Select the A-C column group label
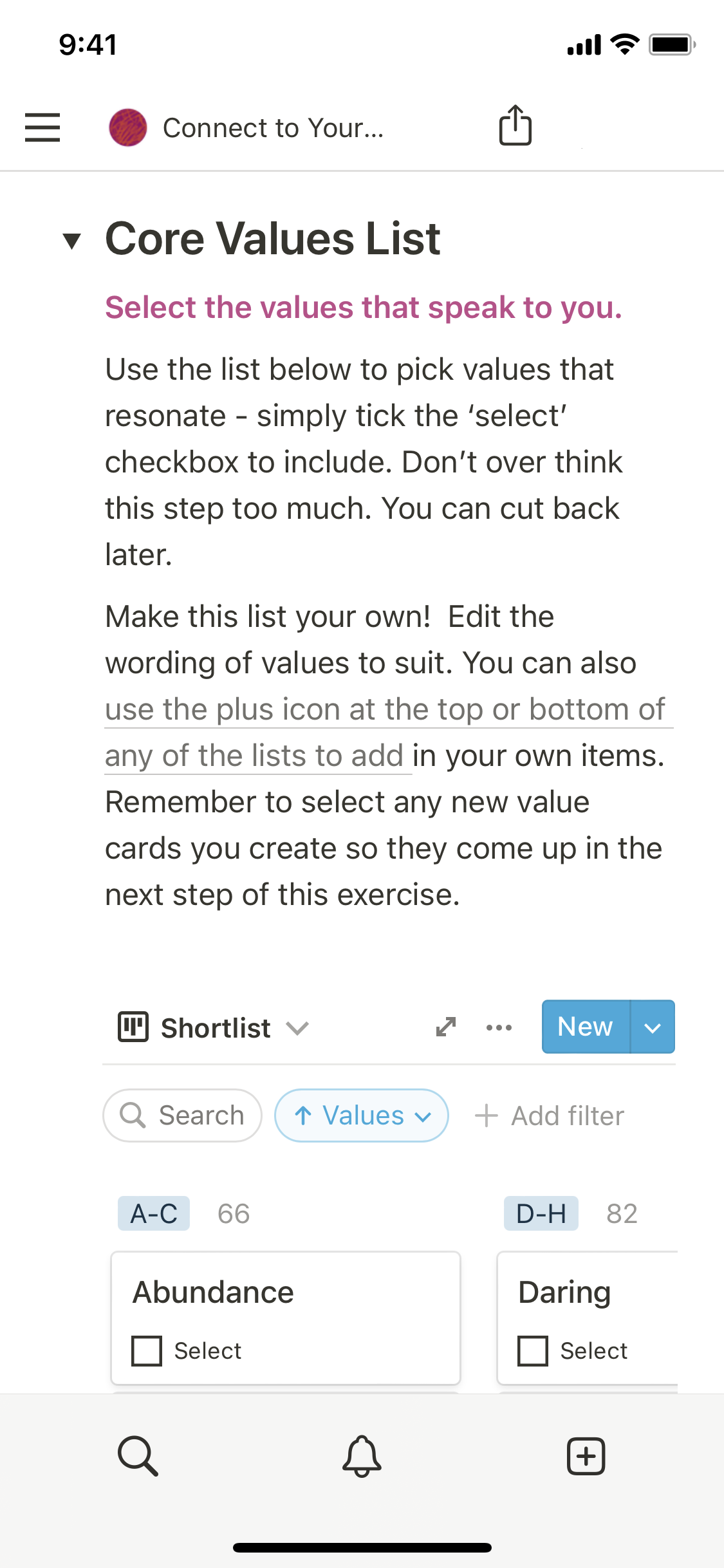The width and height of the screenshot is (724, 1568). 154,1213
